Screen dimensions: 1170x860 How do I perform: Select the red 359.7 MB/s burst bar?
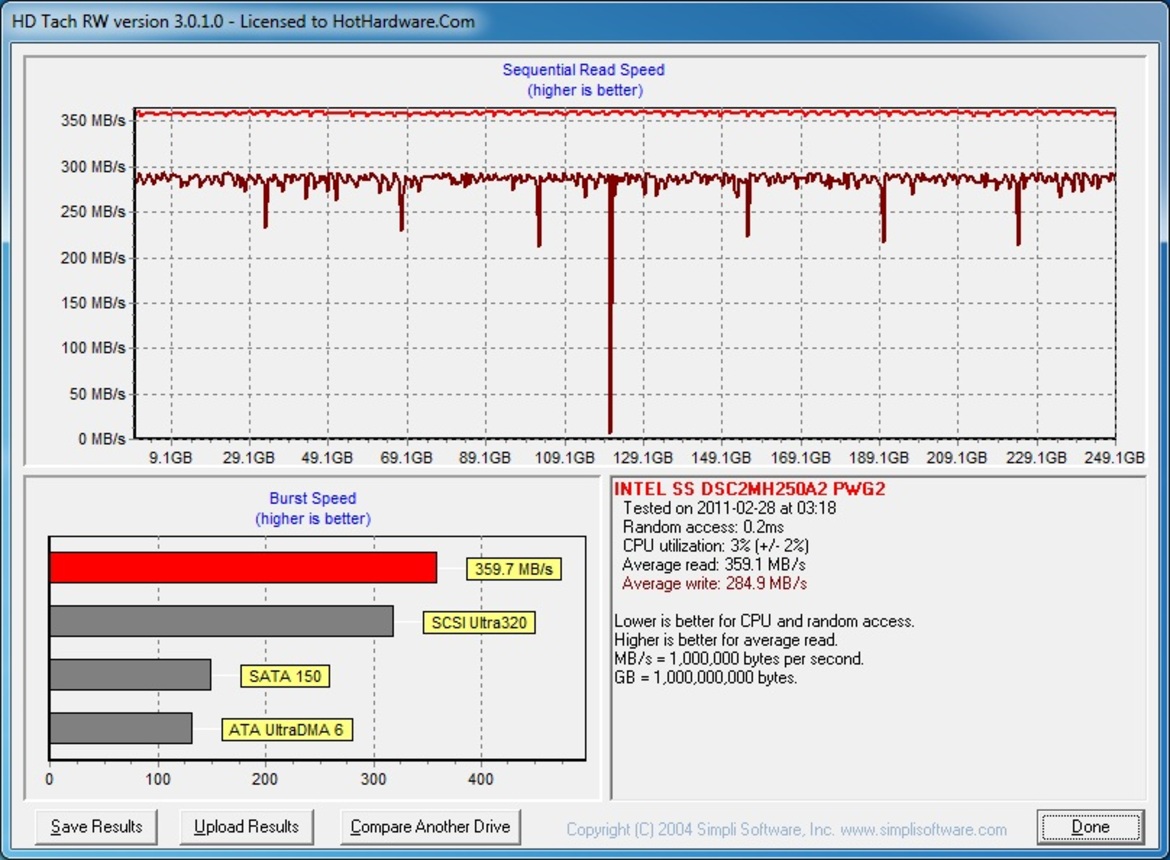pyautogui.click(x=243, y=568)
